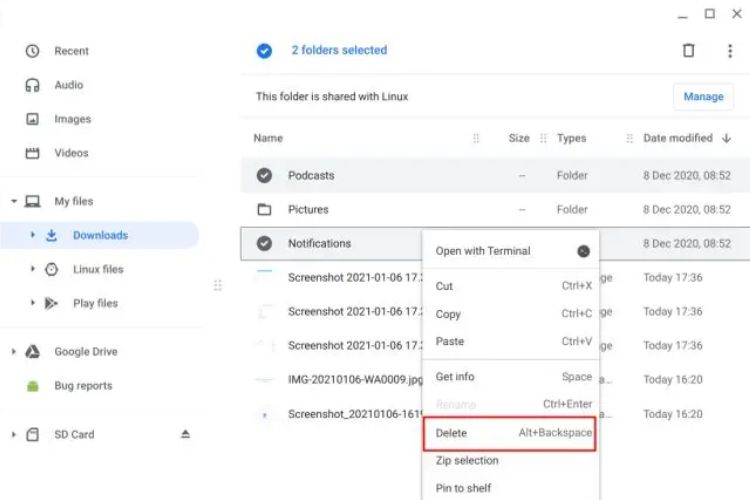Select Screenshot_20210106-161 file name
The height and width of the screenshot is (500, 750).
pos(355,414)
